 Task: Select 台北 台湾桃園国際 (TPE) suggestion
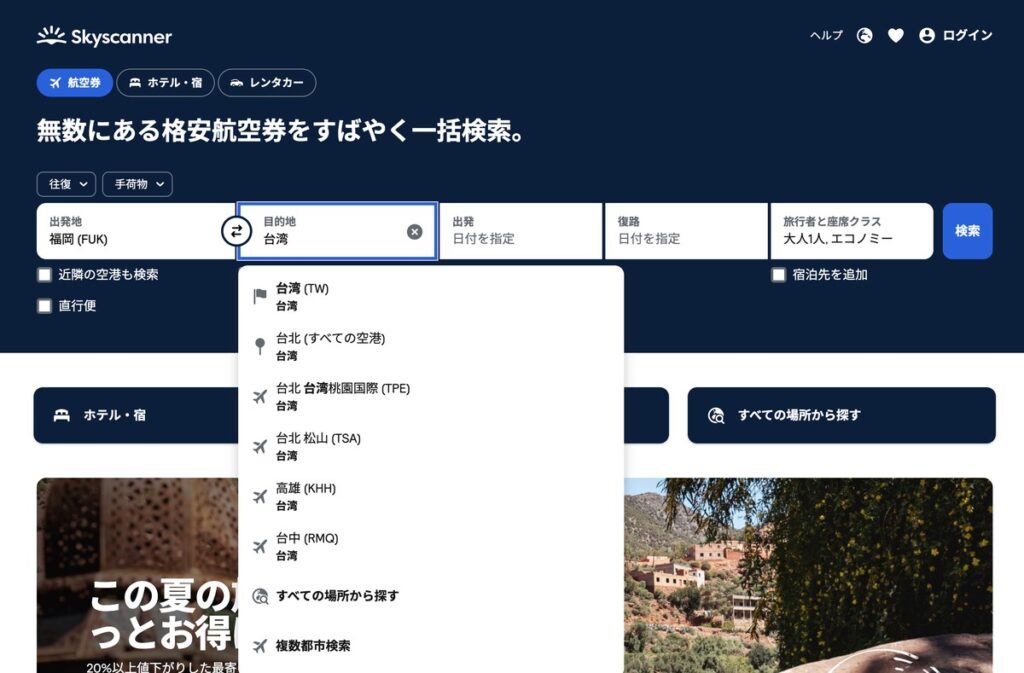pos(431,396)
